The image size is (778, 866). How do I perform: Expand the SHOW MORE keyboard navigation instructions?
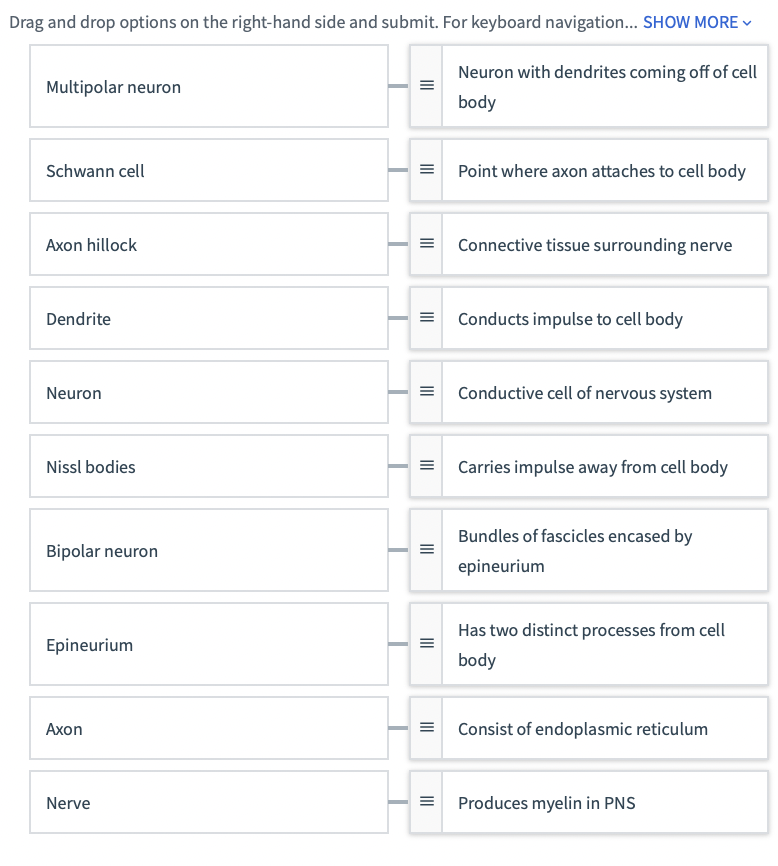click(688, 21)
